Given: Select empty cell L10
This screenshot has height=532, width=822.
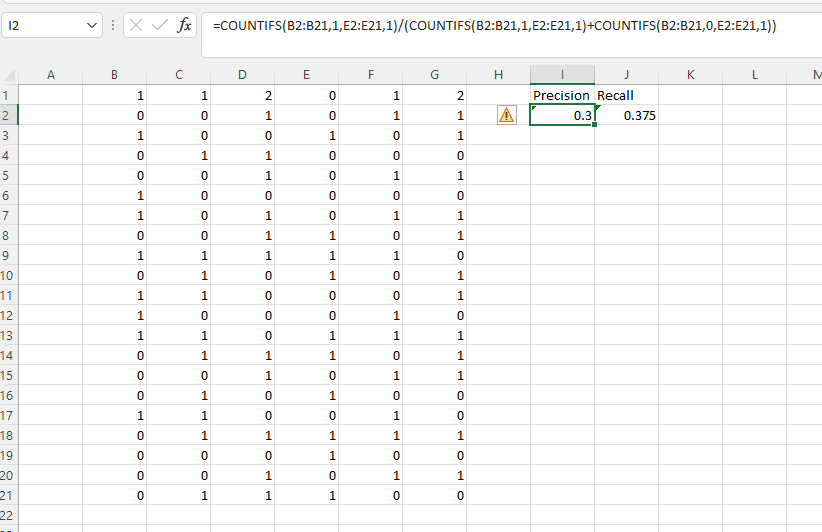Looking at the screenshot, I should [x=754, y=275].
